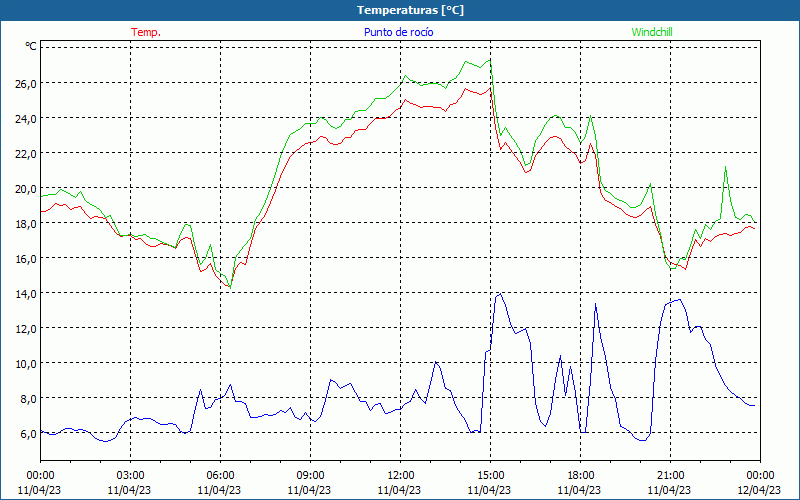The height and width of the screenshot is (500, 800).
Task: Click the "18:00" x-axis time label
Action: [580, 475]
